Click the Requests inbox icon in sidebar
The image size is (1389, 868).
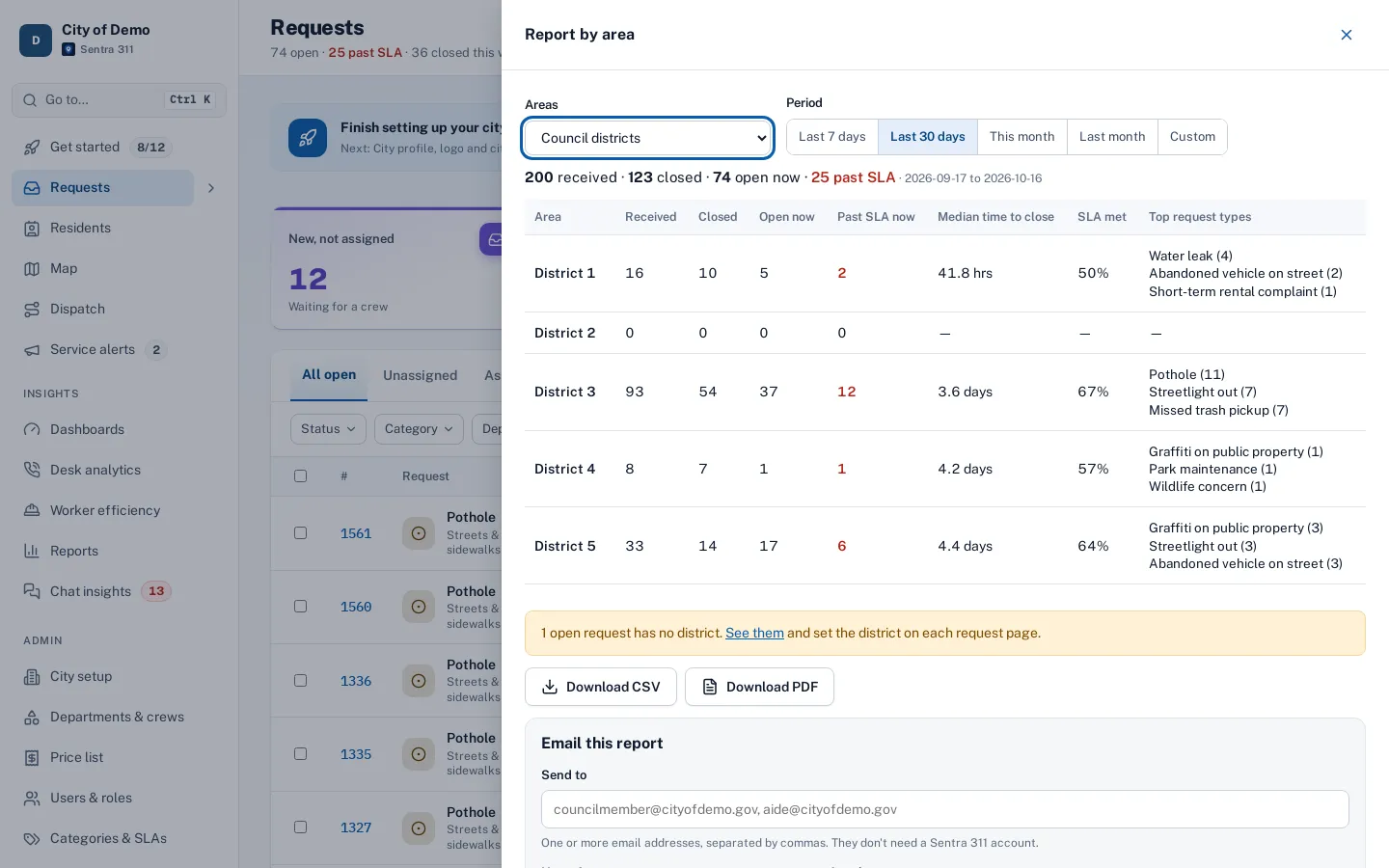pos(32,187)
